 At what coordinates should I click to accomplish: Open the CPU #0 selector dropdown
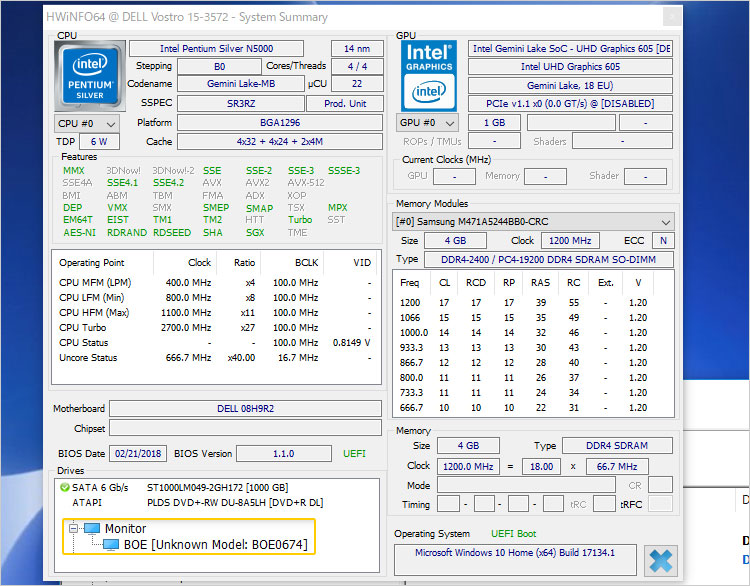tap(86, 123)
